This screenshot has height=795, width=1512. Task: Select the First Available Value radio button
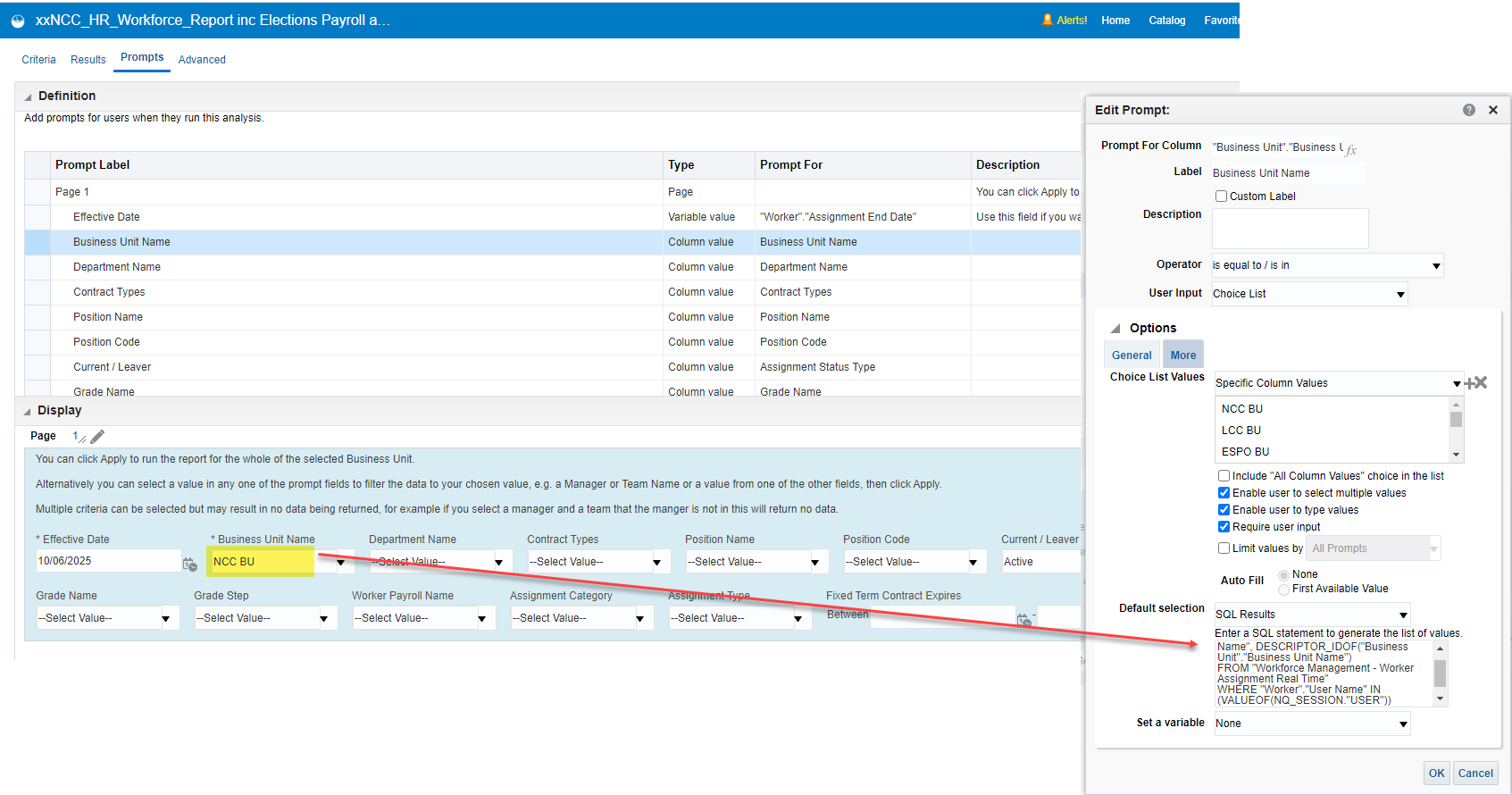click(1283, 589)
